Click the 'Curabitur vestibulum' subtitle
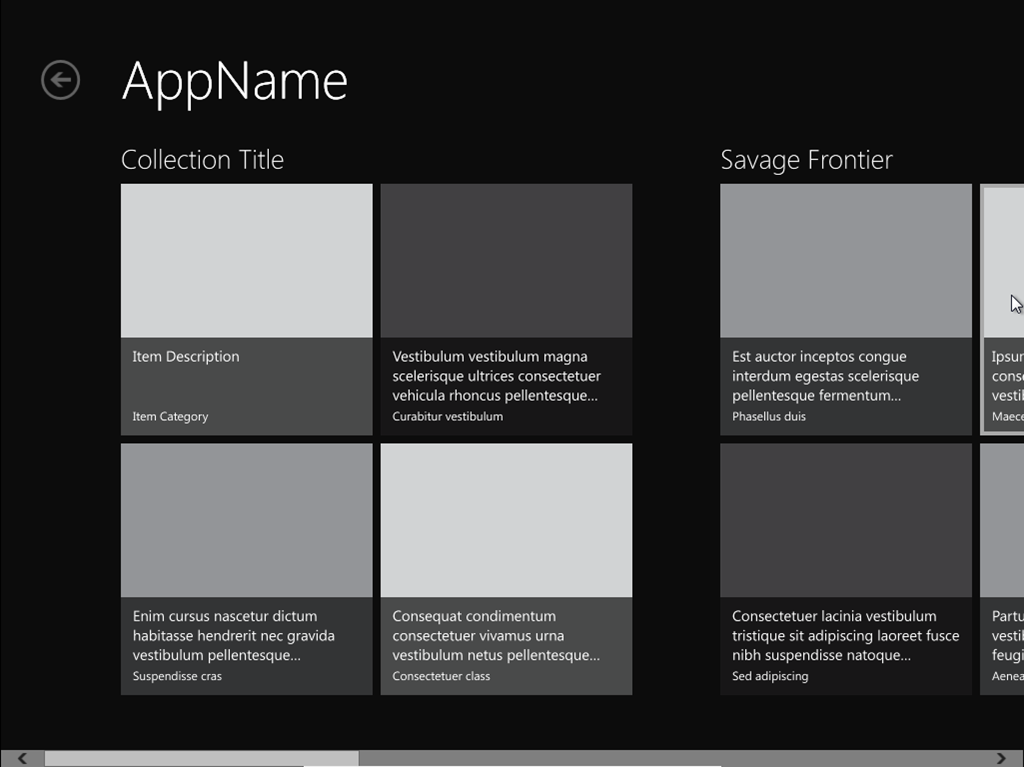Viewport: 1024px width, 767px height. pyautogui.click(x=447, y=416)
